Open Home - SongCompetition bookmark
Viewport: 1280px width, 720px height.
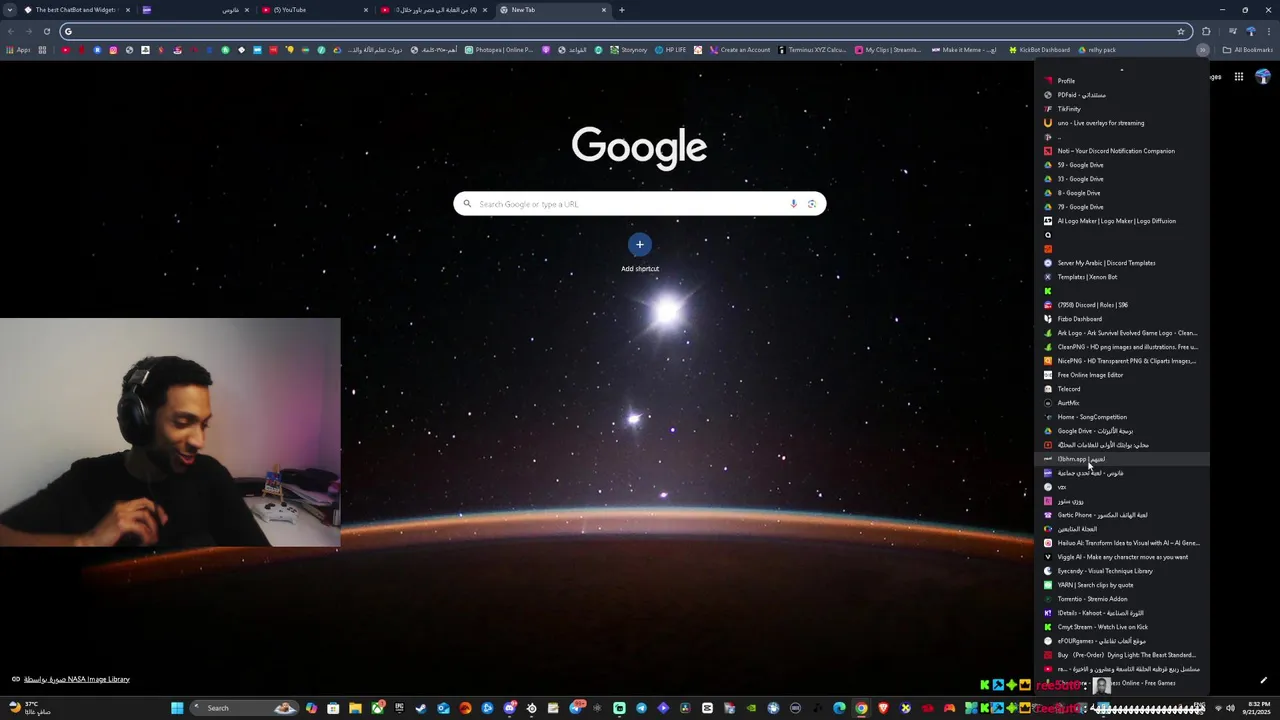1122,417
